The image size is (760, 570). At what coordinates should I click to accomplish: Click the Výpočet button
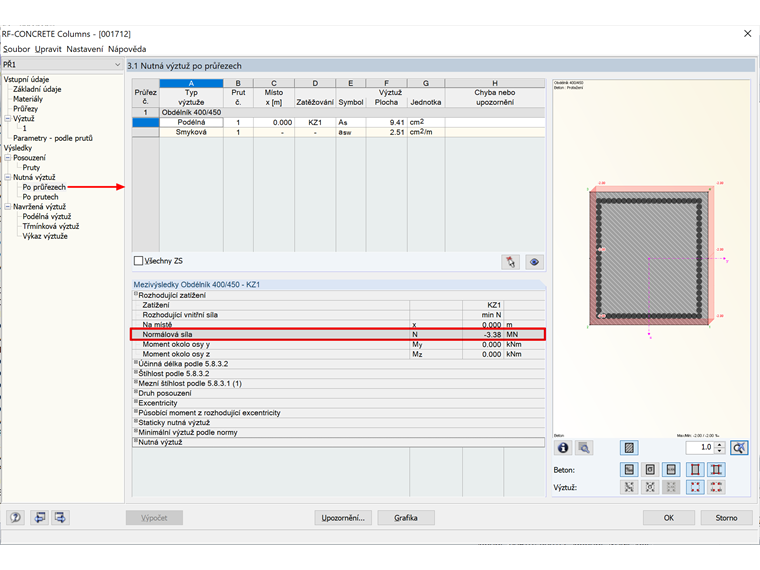point(154,518)
